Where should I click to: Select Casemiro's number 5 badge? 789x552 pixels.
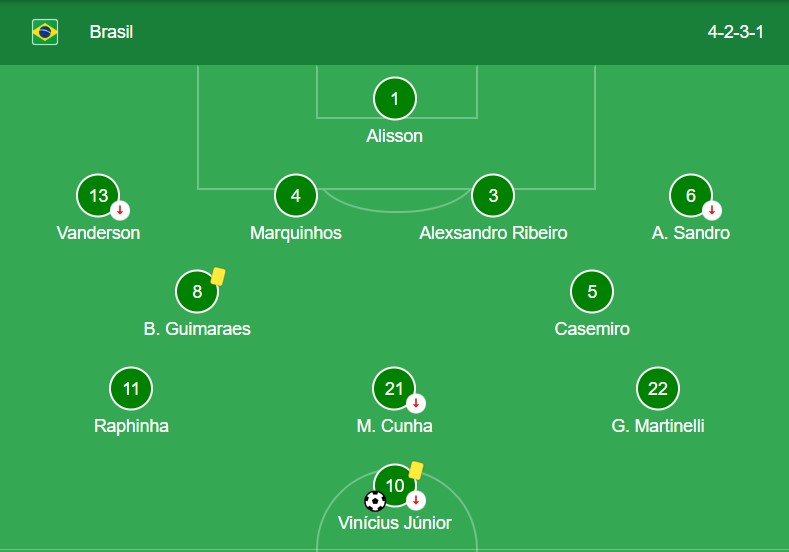coord(592,292)
